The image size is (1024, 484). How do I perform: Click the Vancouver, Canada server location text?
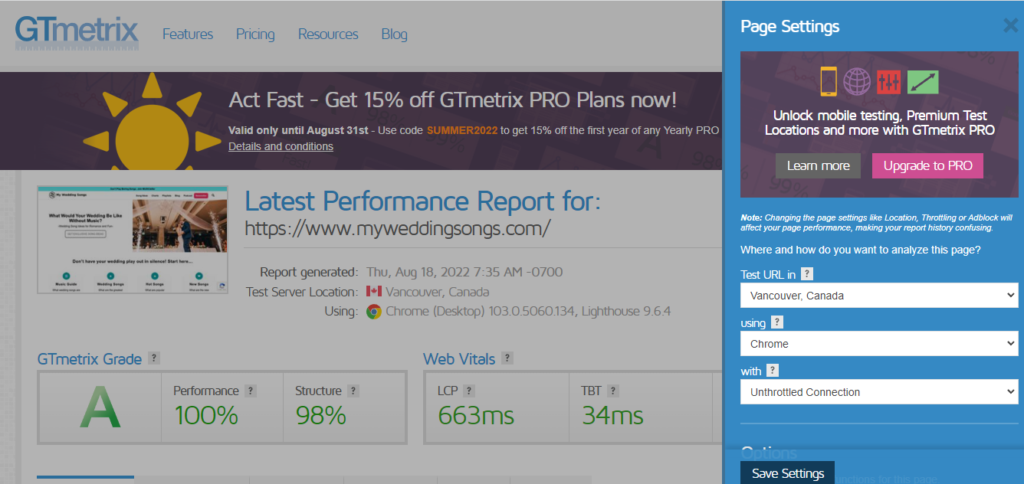(437, 291)
